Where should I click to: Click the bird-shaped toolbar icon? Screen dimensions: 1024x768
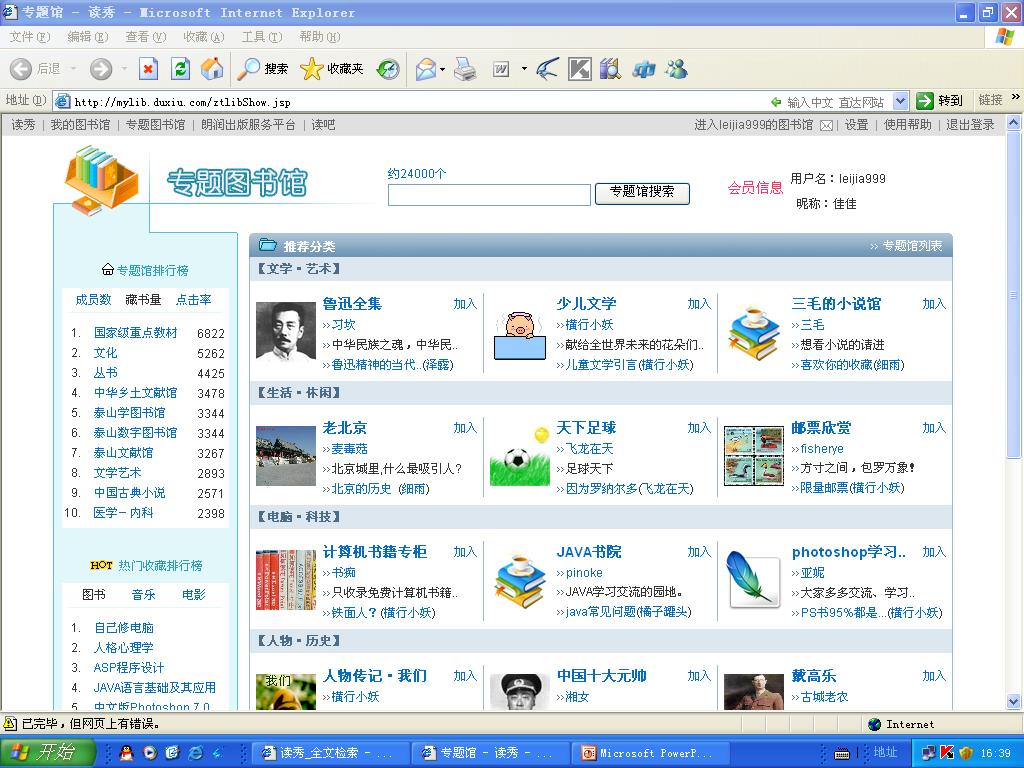(547, 69)
